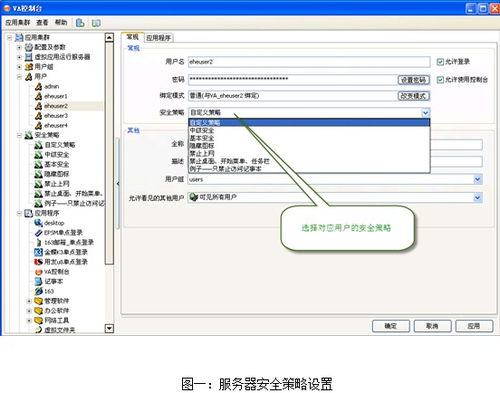This screenshot has width=500, height=393.
Task: Click the 管理软件 folder icon
Action: pos(39,301)
